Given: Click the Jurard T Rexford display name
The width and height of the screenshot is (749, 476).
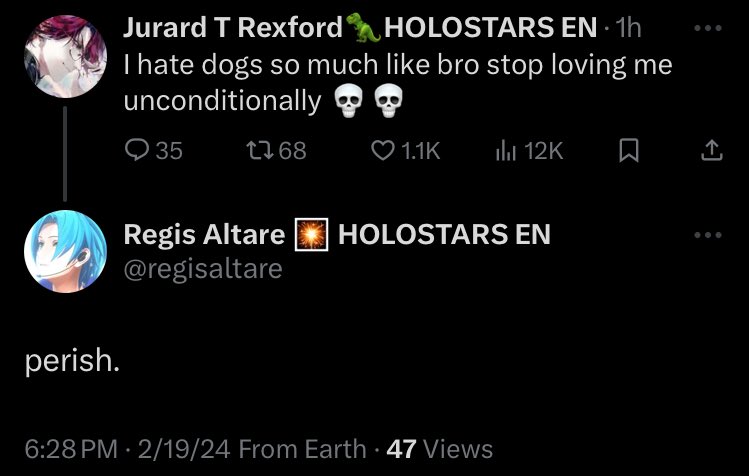Looking at the screenshot, I should [x=233, y=27].
